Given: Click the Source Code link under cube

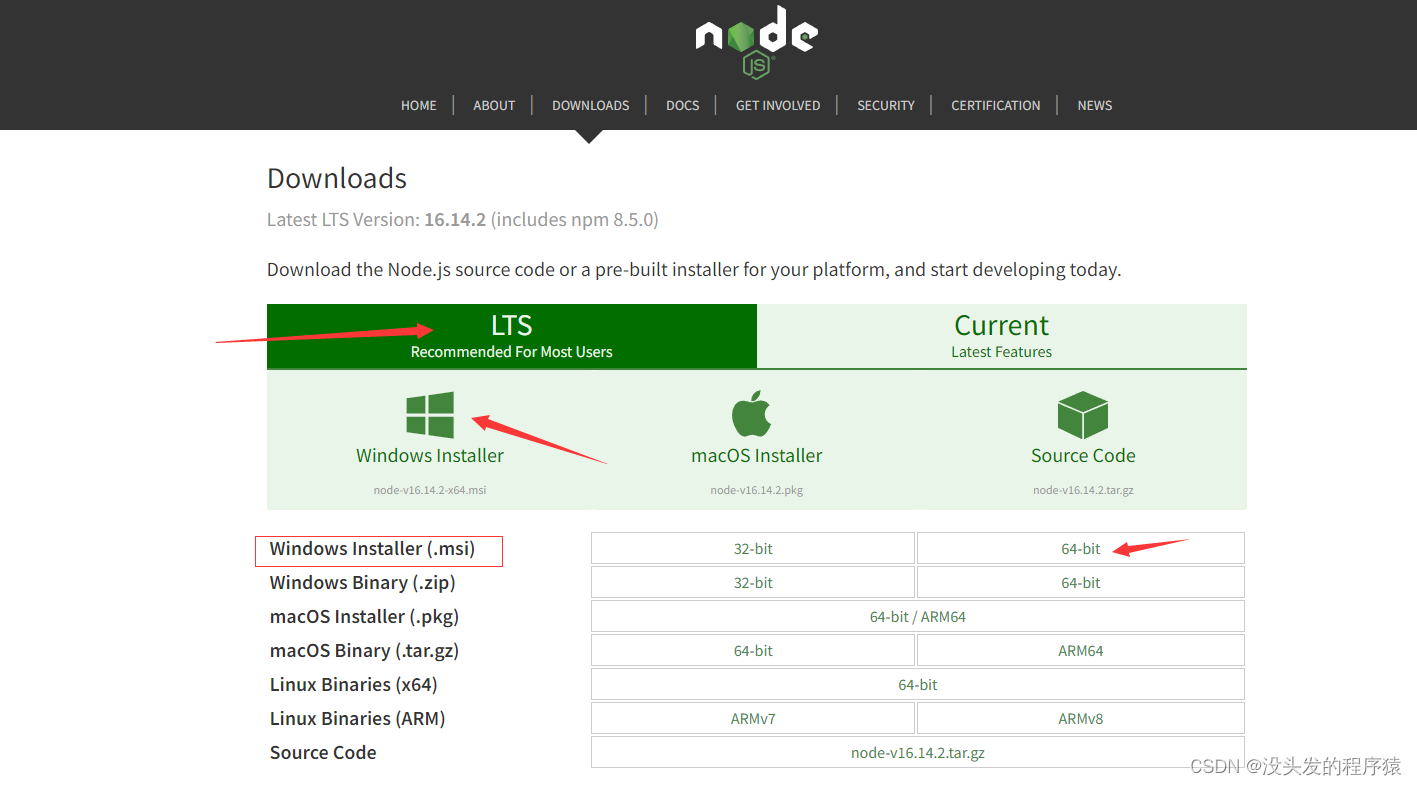Looking at the screenshot, I should coord(1083,455).
